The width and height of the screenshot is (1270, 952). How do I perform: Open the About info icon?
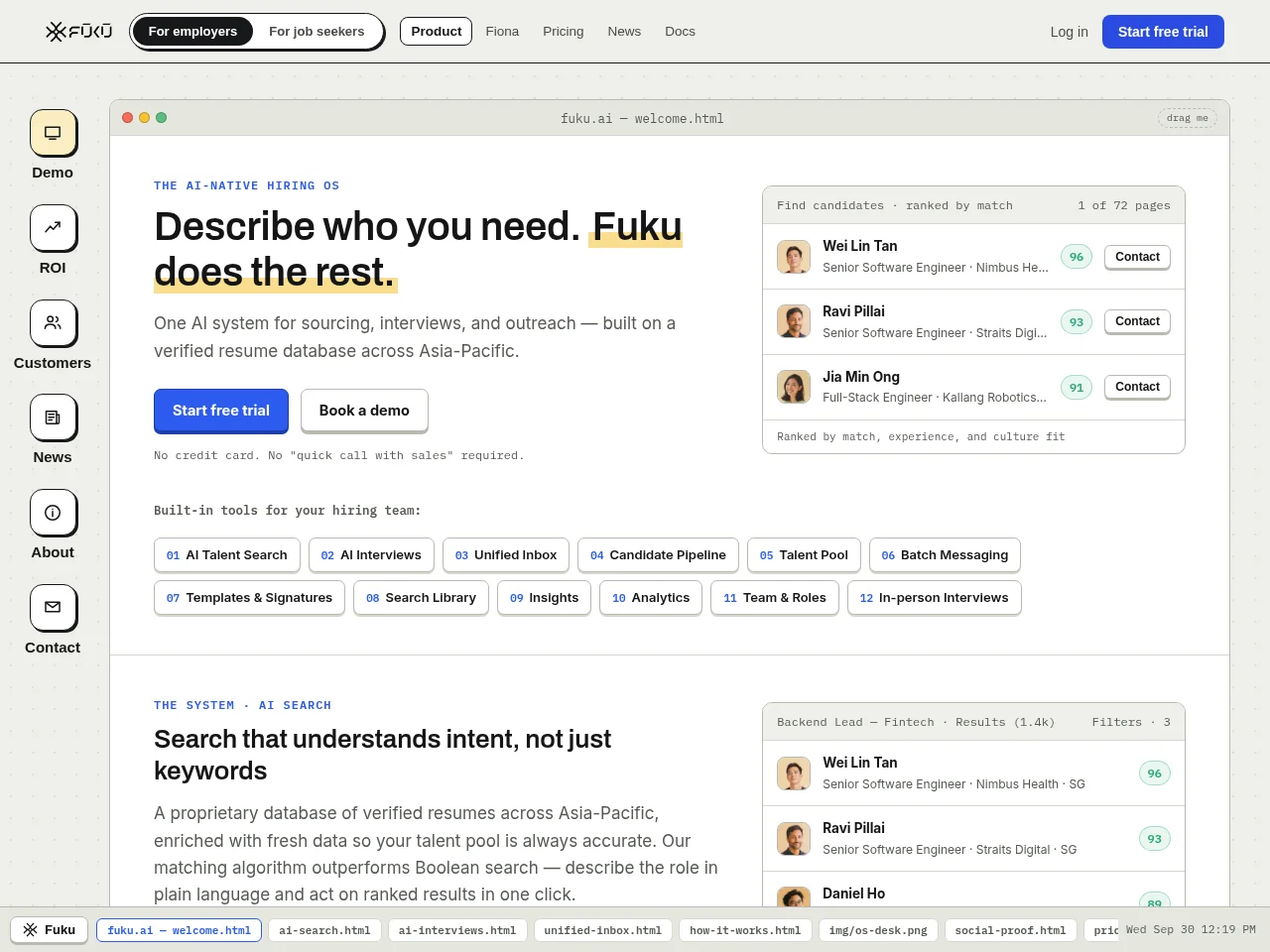(x=53, y=513)
